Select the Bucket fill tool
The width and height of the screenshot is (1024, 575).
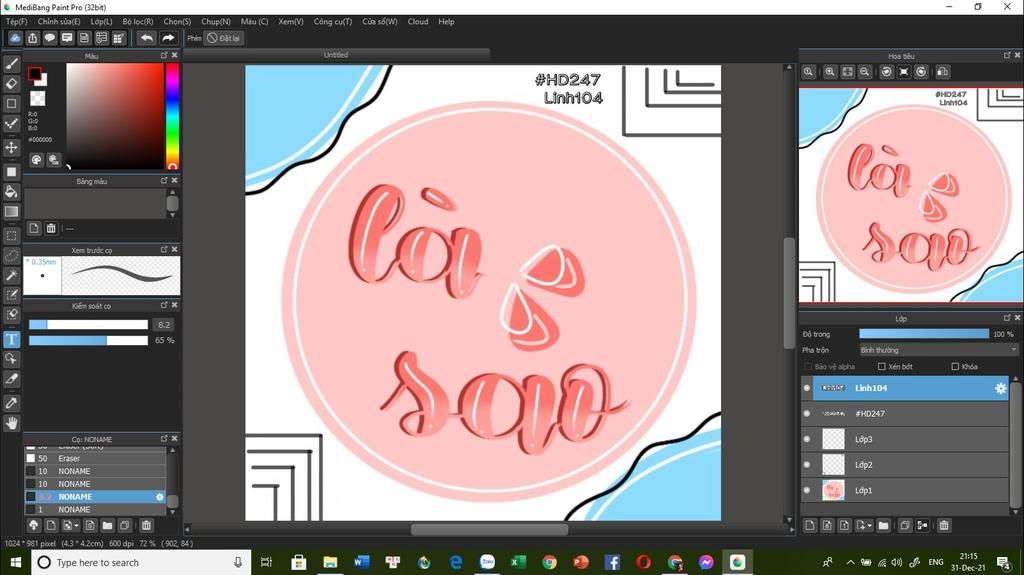point(11,191)
